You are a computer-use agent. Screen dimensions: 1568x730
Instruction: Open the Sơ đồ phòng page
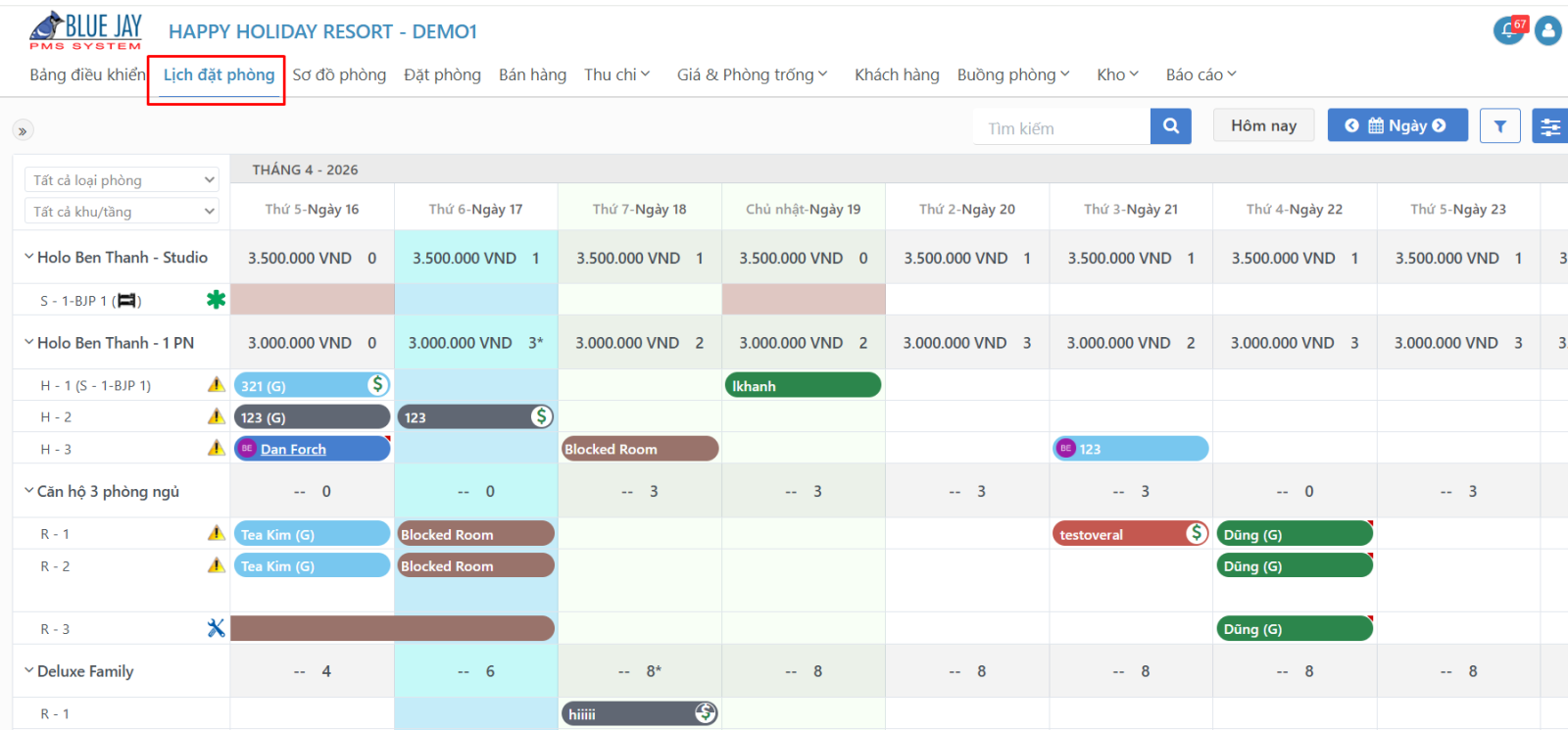coord(339,74)
